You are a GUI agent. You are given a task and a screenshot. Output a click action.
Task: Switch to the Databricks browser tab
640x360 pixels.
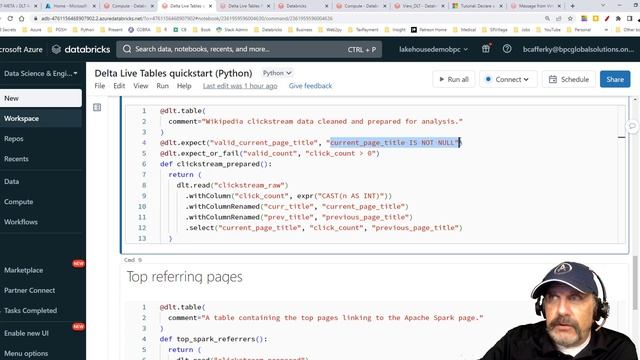303,6
